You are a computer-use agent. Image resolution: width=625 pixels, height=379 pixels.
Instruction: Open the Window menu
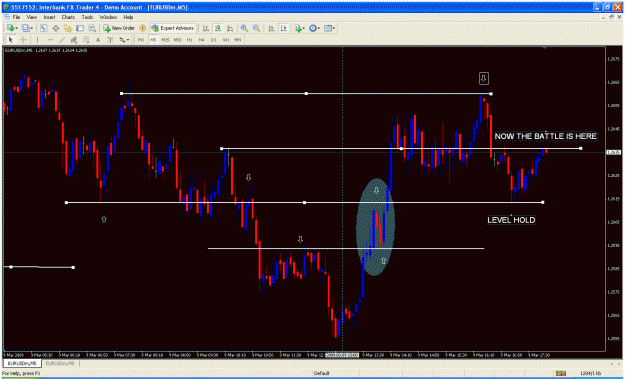108,17
